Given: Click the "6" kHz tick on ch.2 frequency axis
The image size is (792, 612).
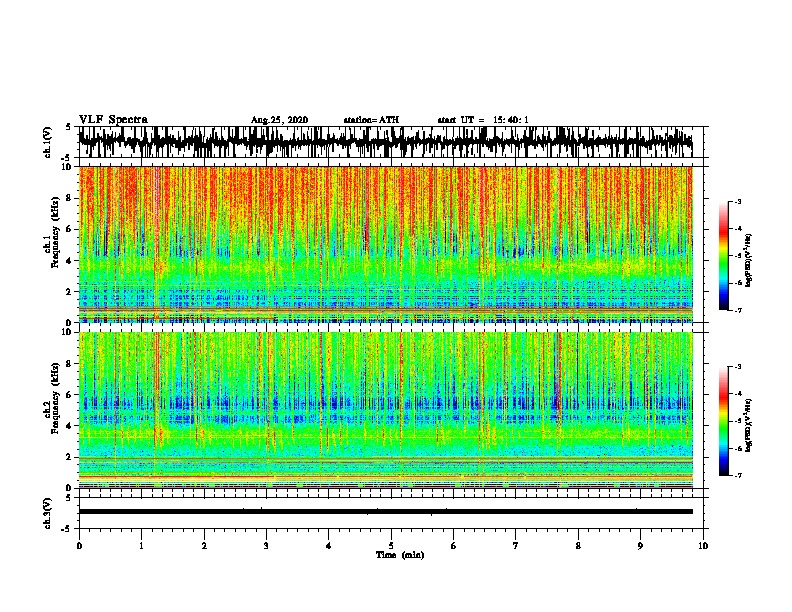Looking at the screenshot, I should [x=70, y=395].
